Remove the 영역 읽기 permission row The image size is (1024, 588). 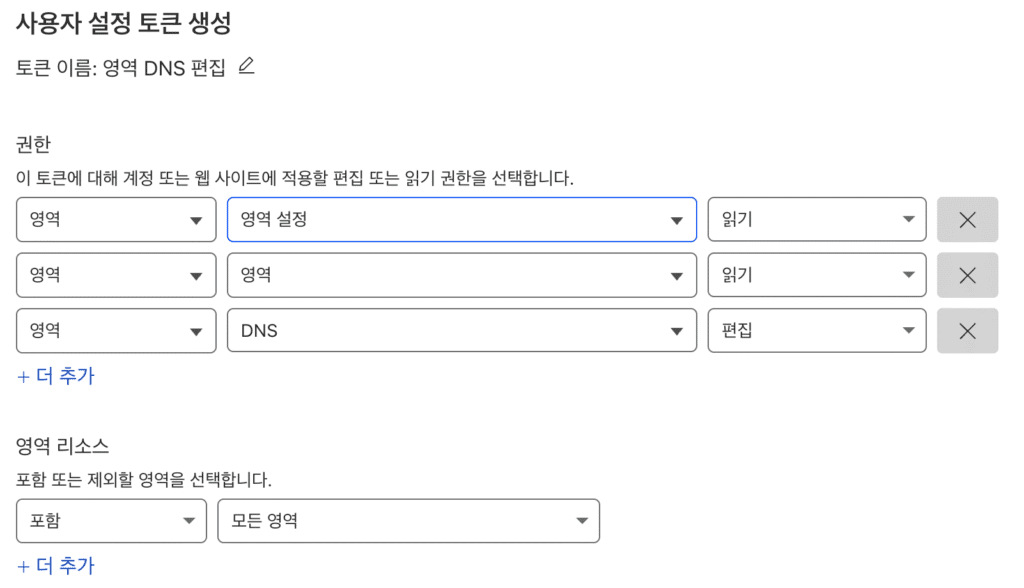coord(967,275)
